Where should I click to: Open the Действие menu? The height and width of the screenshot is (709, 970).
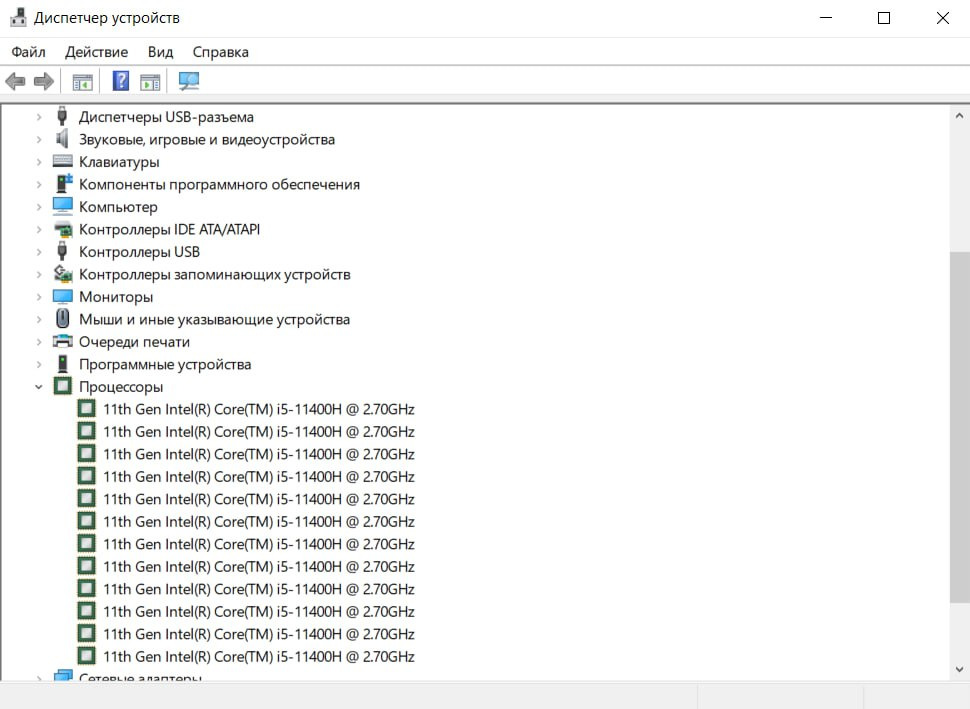[x=96, y=52]
